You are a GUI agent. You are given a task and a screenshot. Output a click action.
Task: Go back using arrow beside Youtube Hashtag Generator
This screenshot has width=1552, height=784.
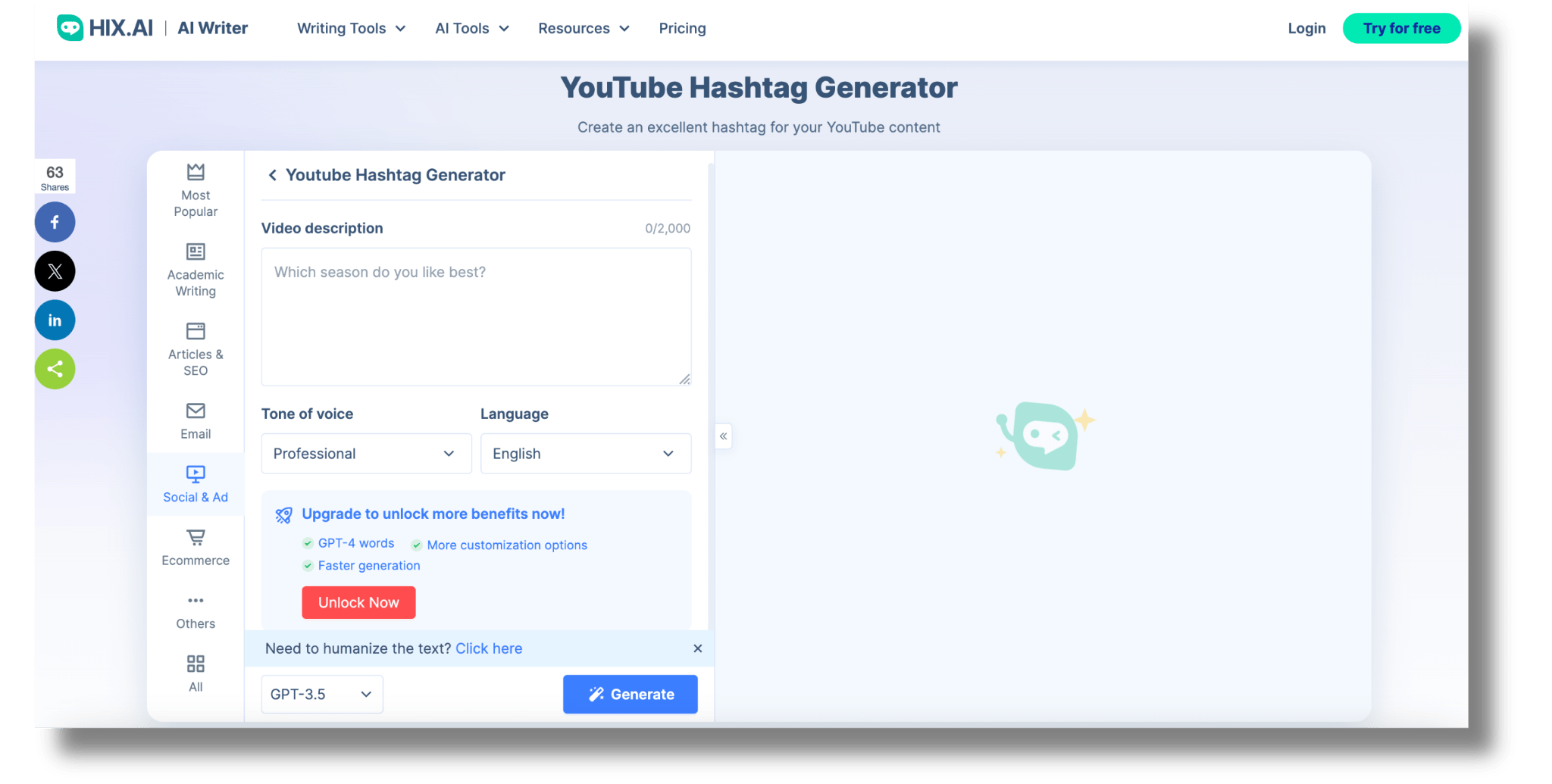273,175
